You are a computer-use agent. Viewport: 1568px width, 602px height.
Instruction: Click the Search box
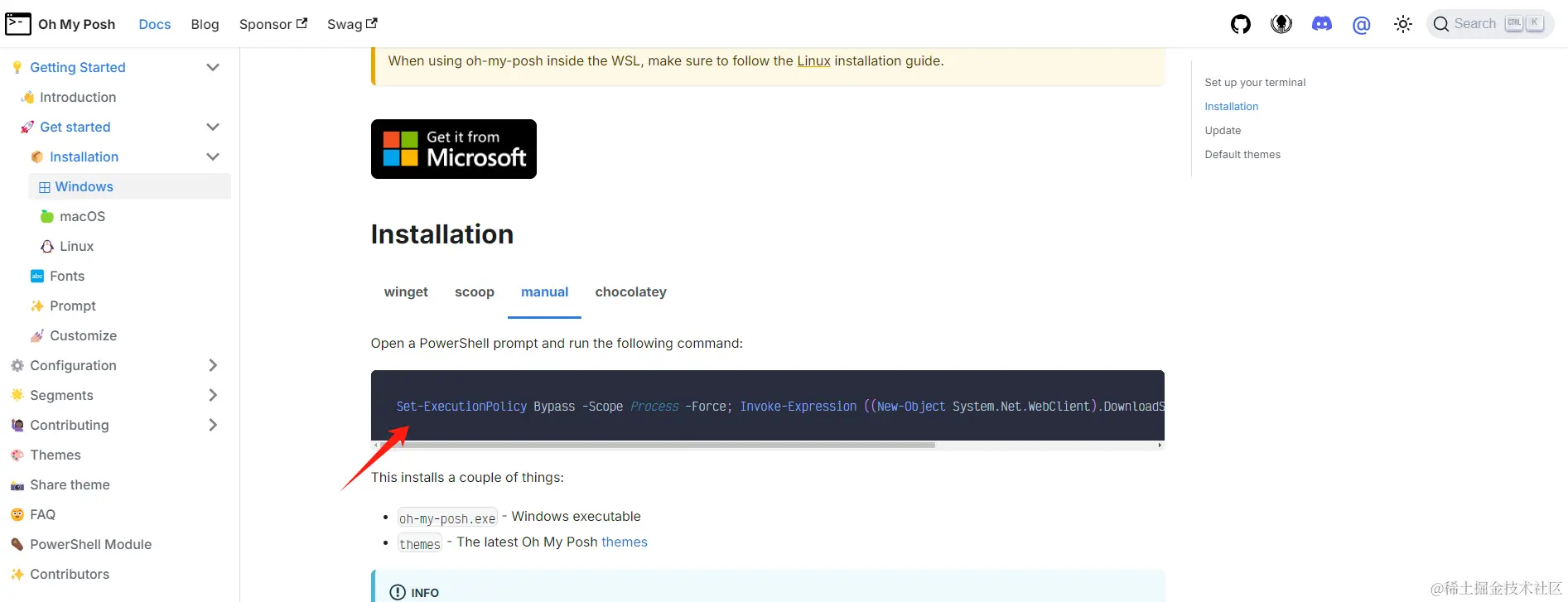point(1490,24)
